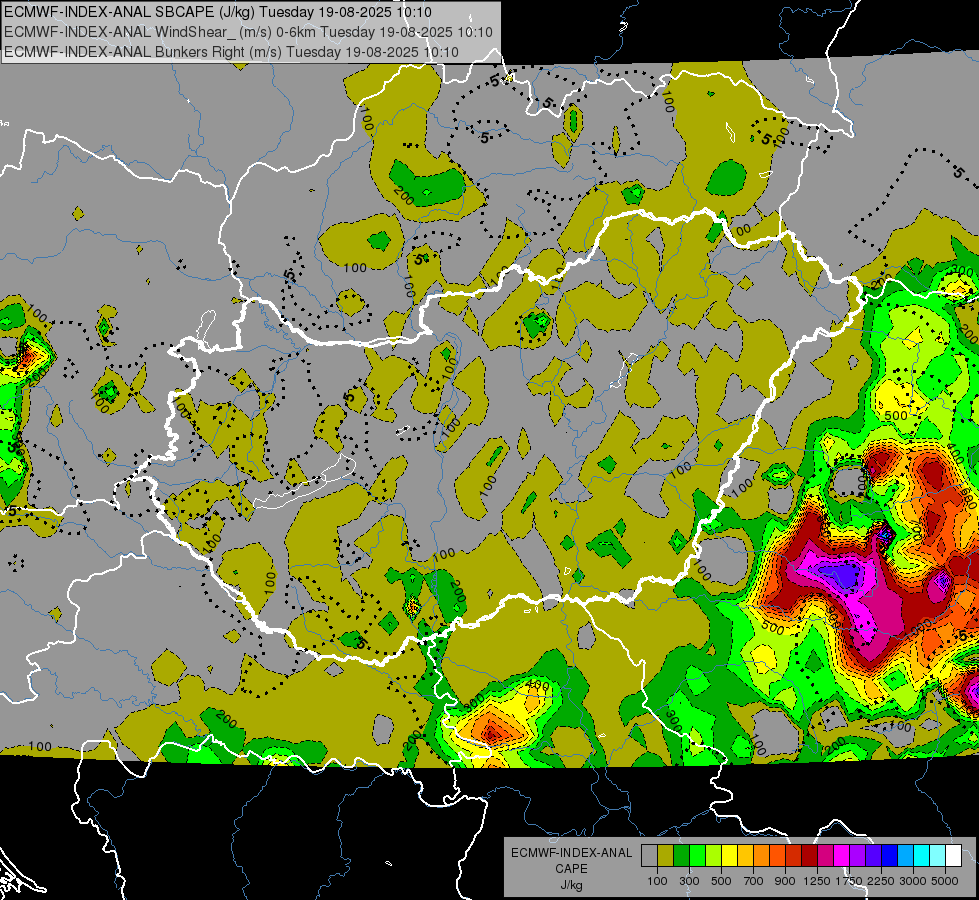Select the dark red legend swatch
The height and width of the screenshot is (900, 979).
[809, 856]
